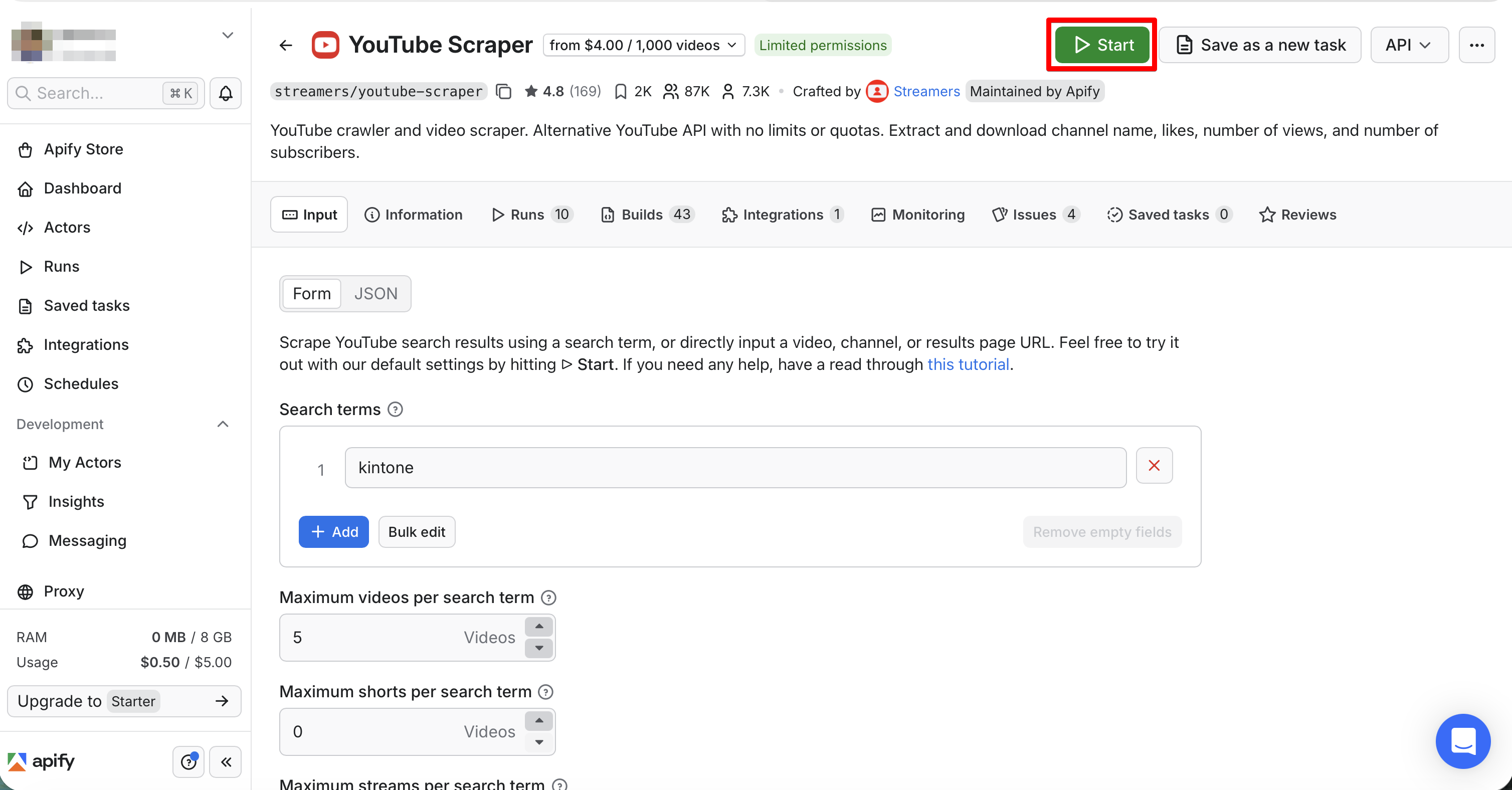Viewport: 1512px width, 790px height.
Task: Open the three-dot more options menu
Action: [1477, 45]
